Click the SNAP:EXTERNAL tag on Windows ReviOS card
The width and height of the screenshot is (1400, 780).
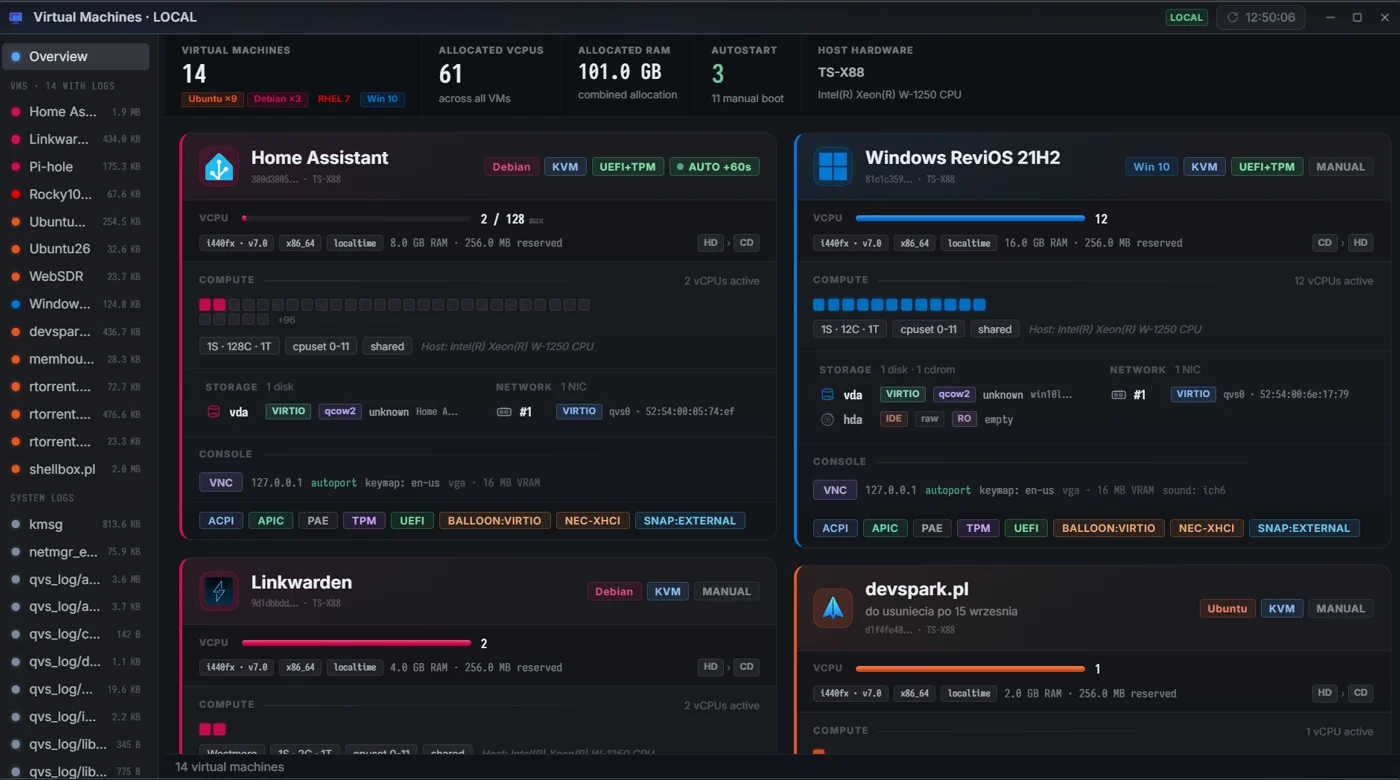point(1304,528)
